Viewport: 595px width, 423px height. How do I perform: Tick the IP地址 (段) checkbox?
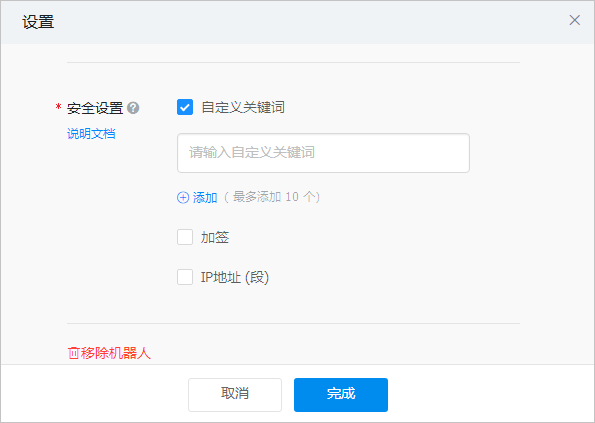tap(185, 277)
